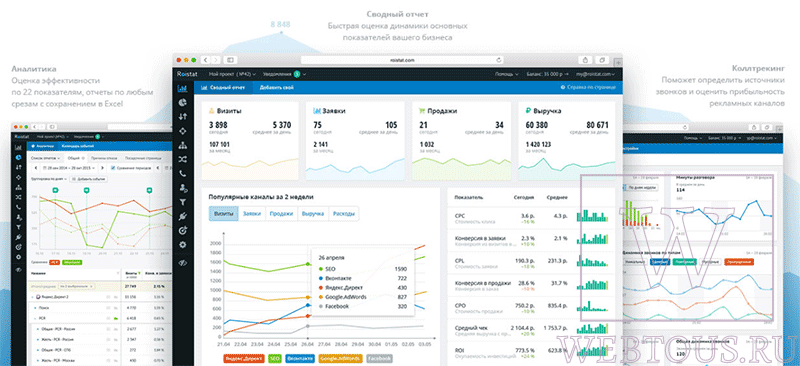800x366 pixels.
Task: Toggle the eye visibility icon at the bottom of the central sidebar
Action: click(x=183, y=263)
